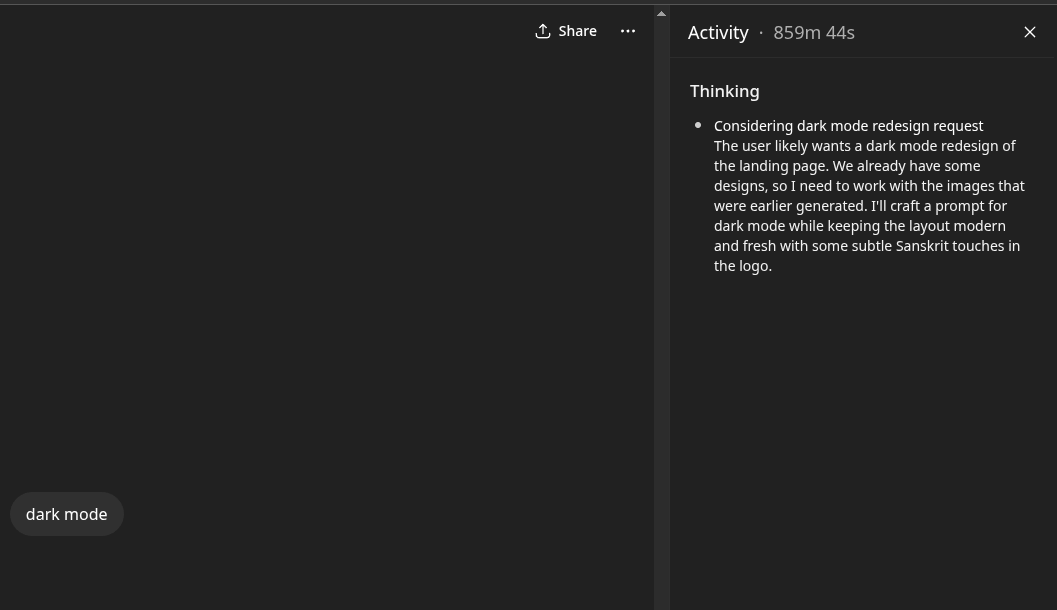Viewport: 1057px width, 610px height.
Task: Click the Share button
Action: pyautogui.click(x=566, y=31)
